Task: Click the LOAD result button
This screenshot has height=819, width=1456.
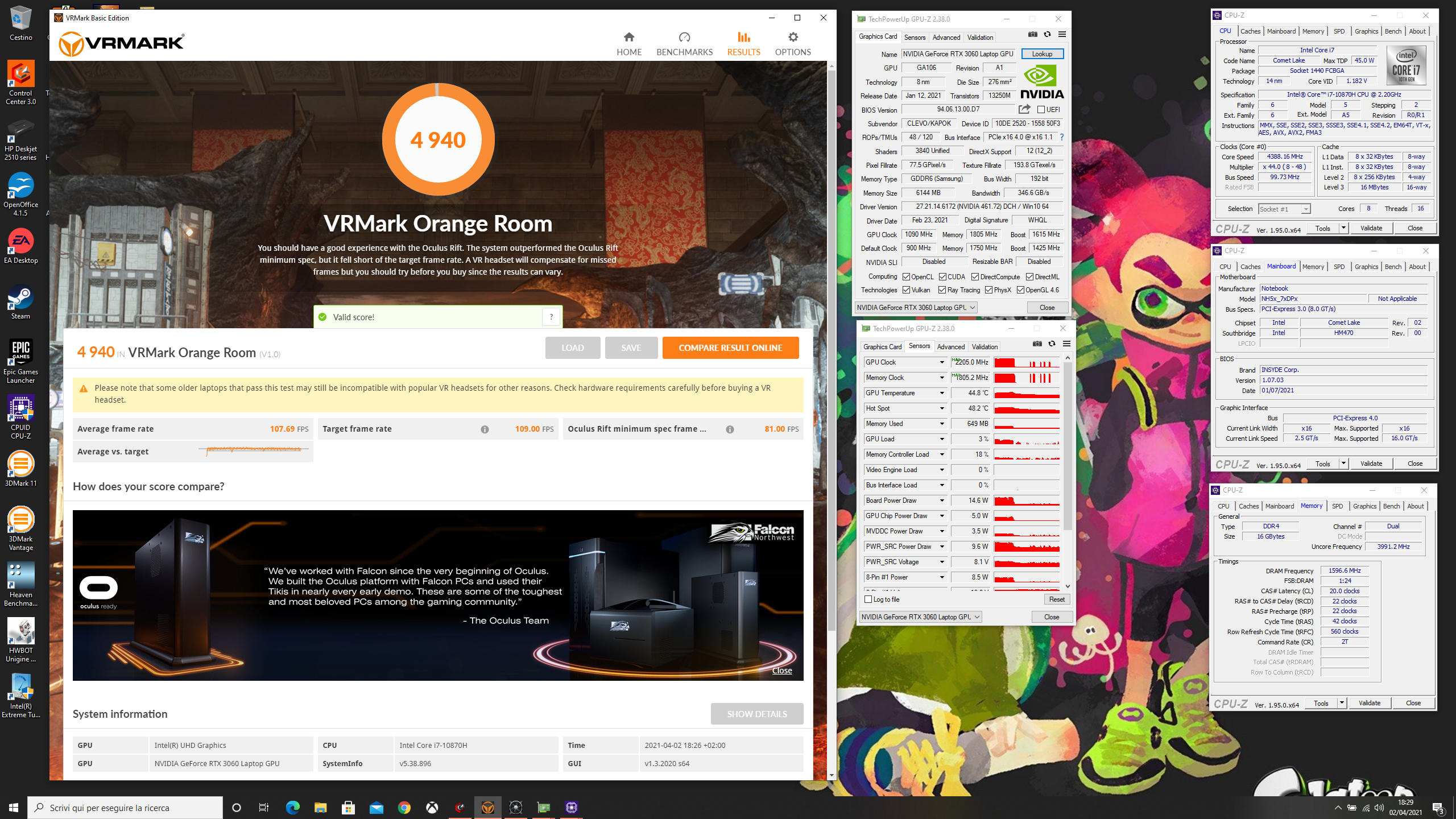Action: [573, 348]
